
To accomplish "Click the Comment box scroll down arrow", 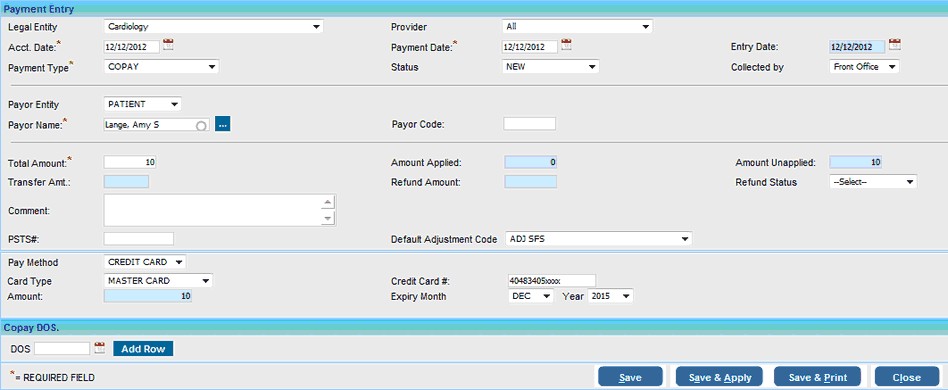I will coord(327,218).
